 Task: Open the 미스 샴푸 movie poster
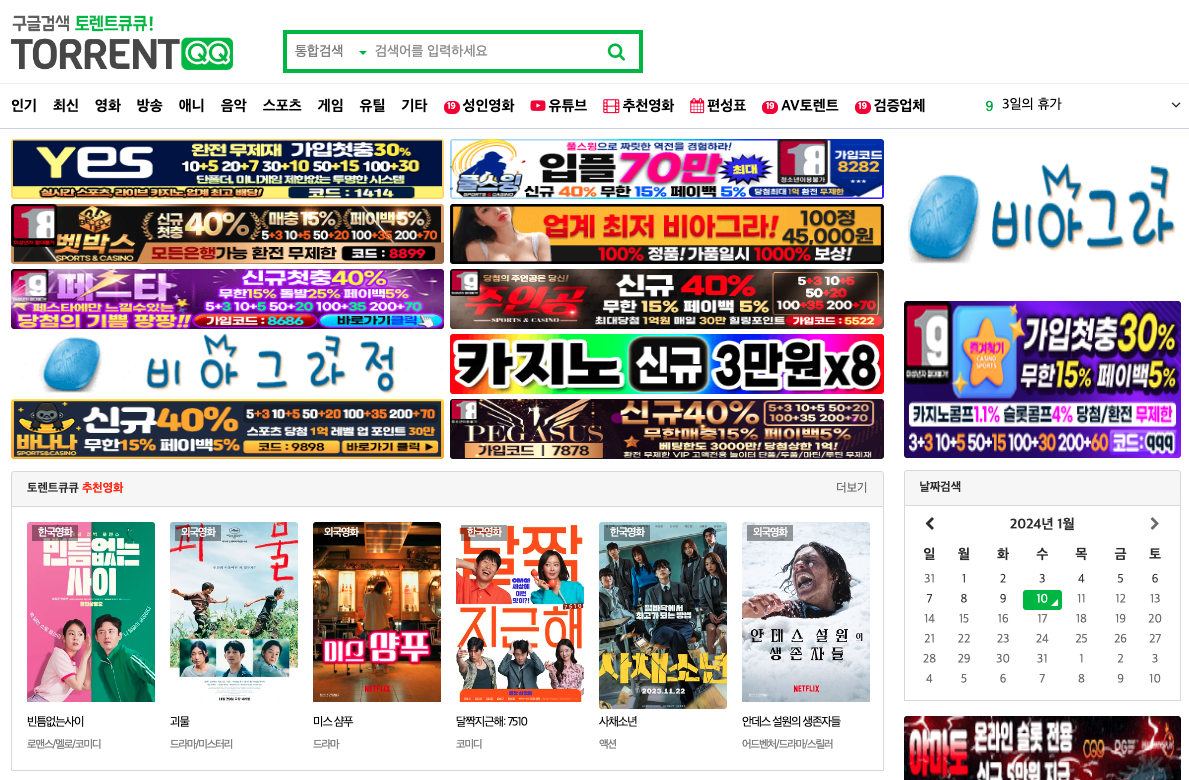(377, 612)
